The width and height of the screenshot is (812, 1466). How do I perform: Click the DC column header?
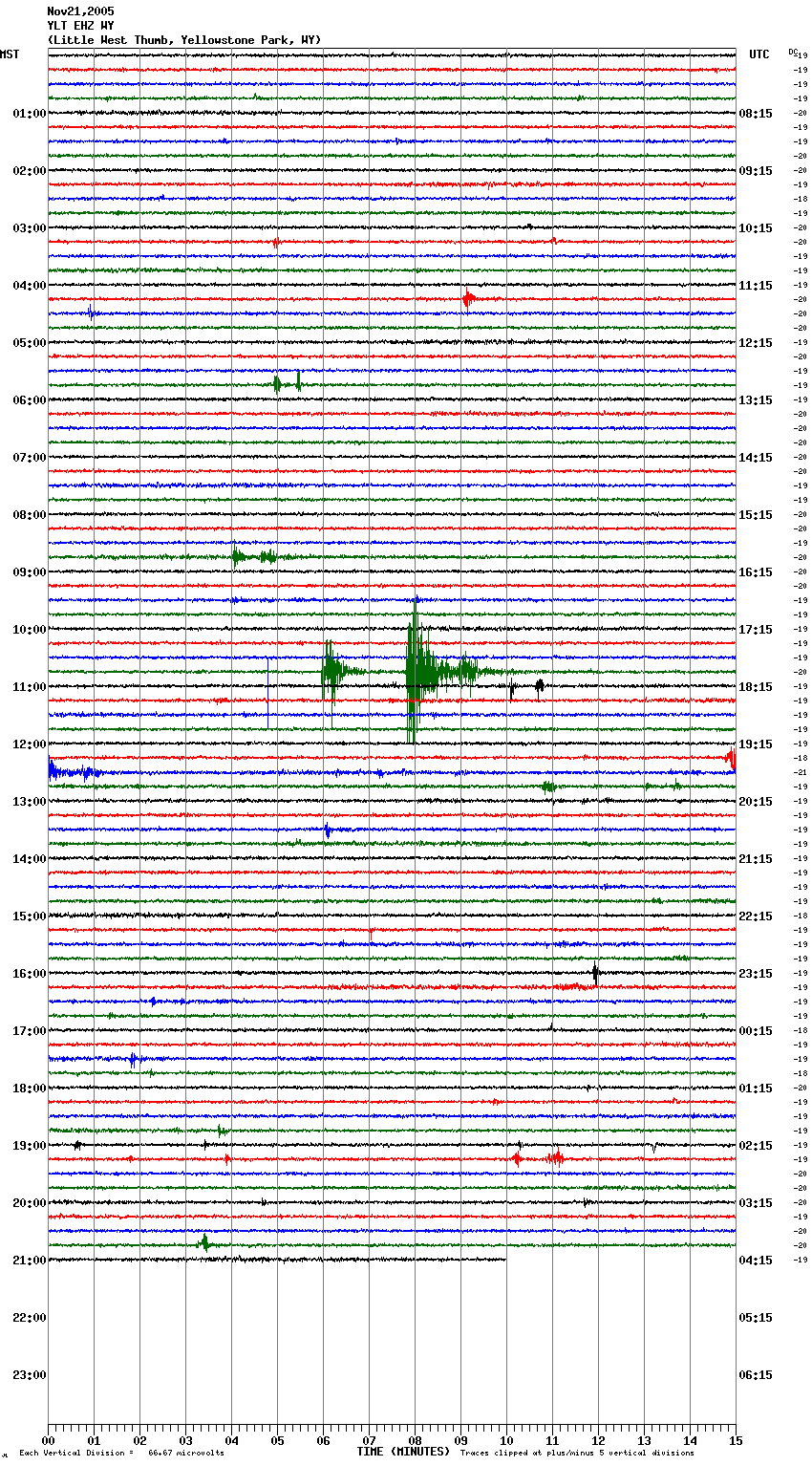click(x=793, y=52)
